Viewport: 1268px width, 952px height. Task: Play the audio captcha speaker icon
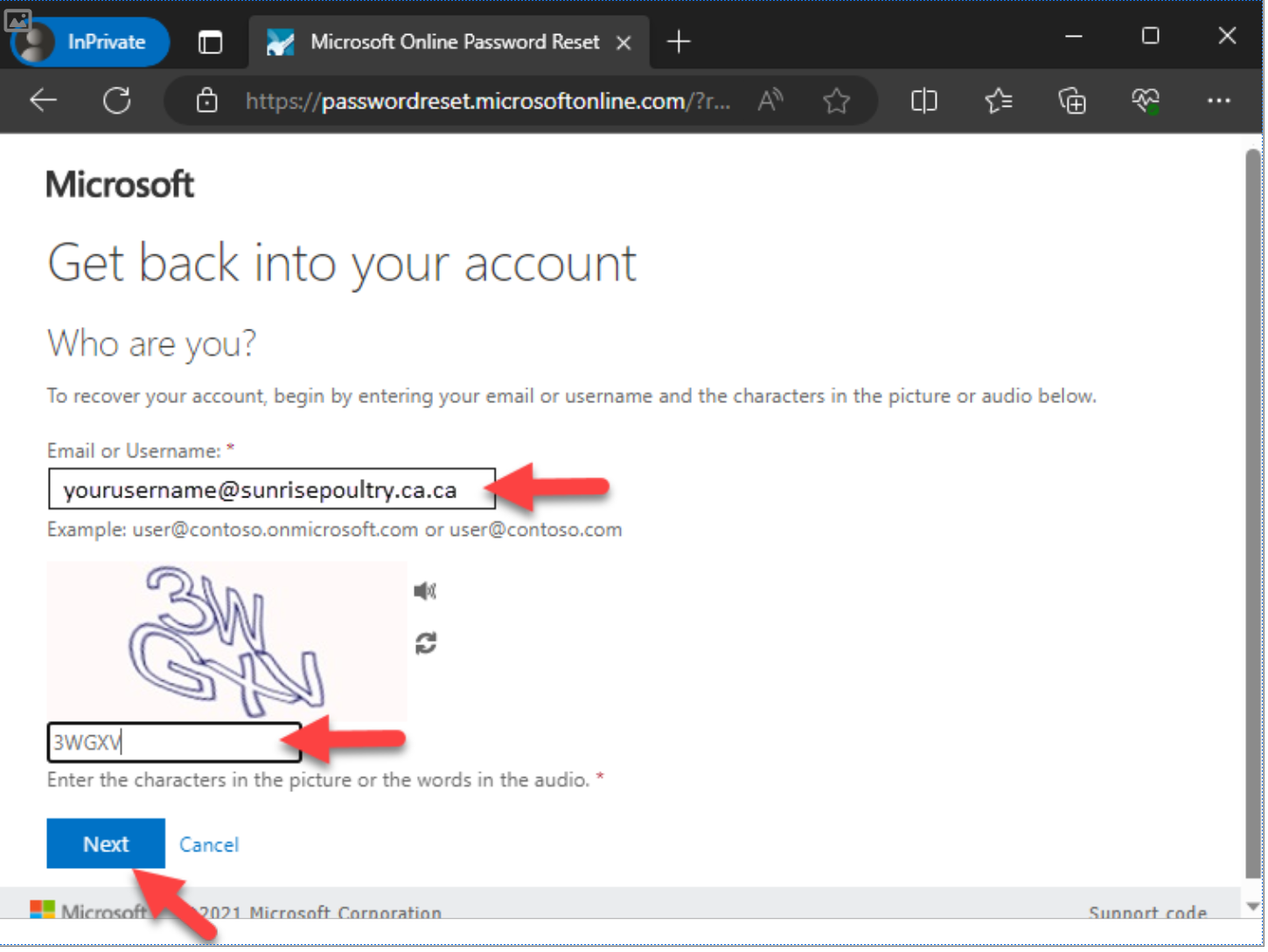(x=425, y=591)
